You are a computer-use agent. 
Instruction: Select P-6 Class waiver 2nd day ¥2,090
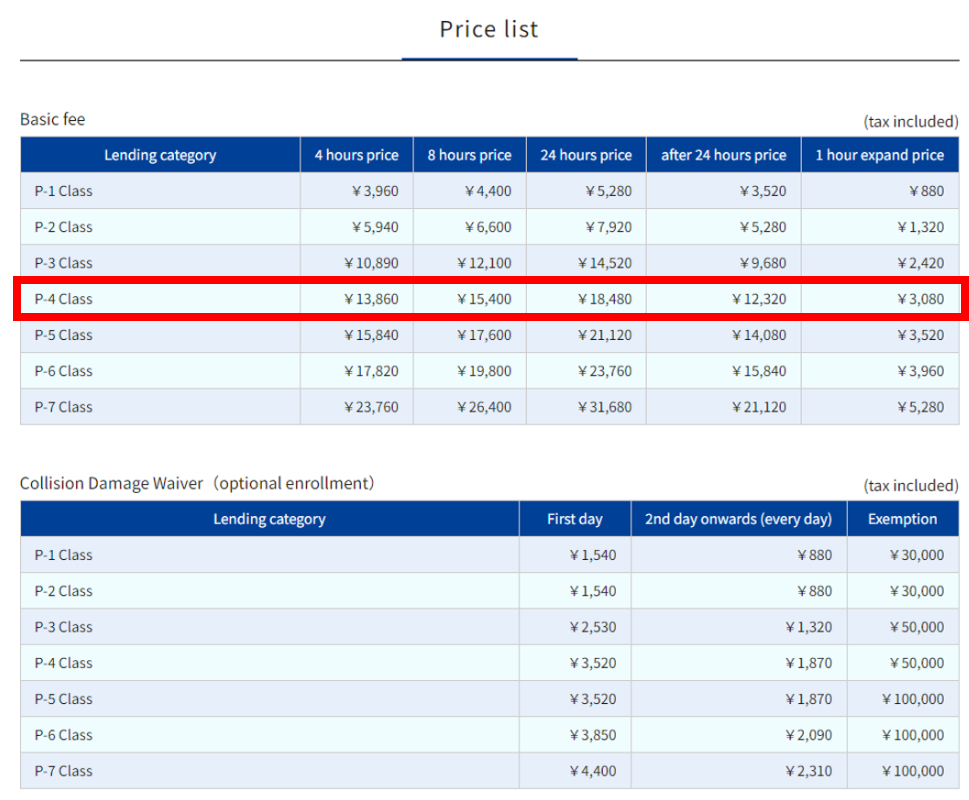[809, 735]
